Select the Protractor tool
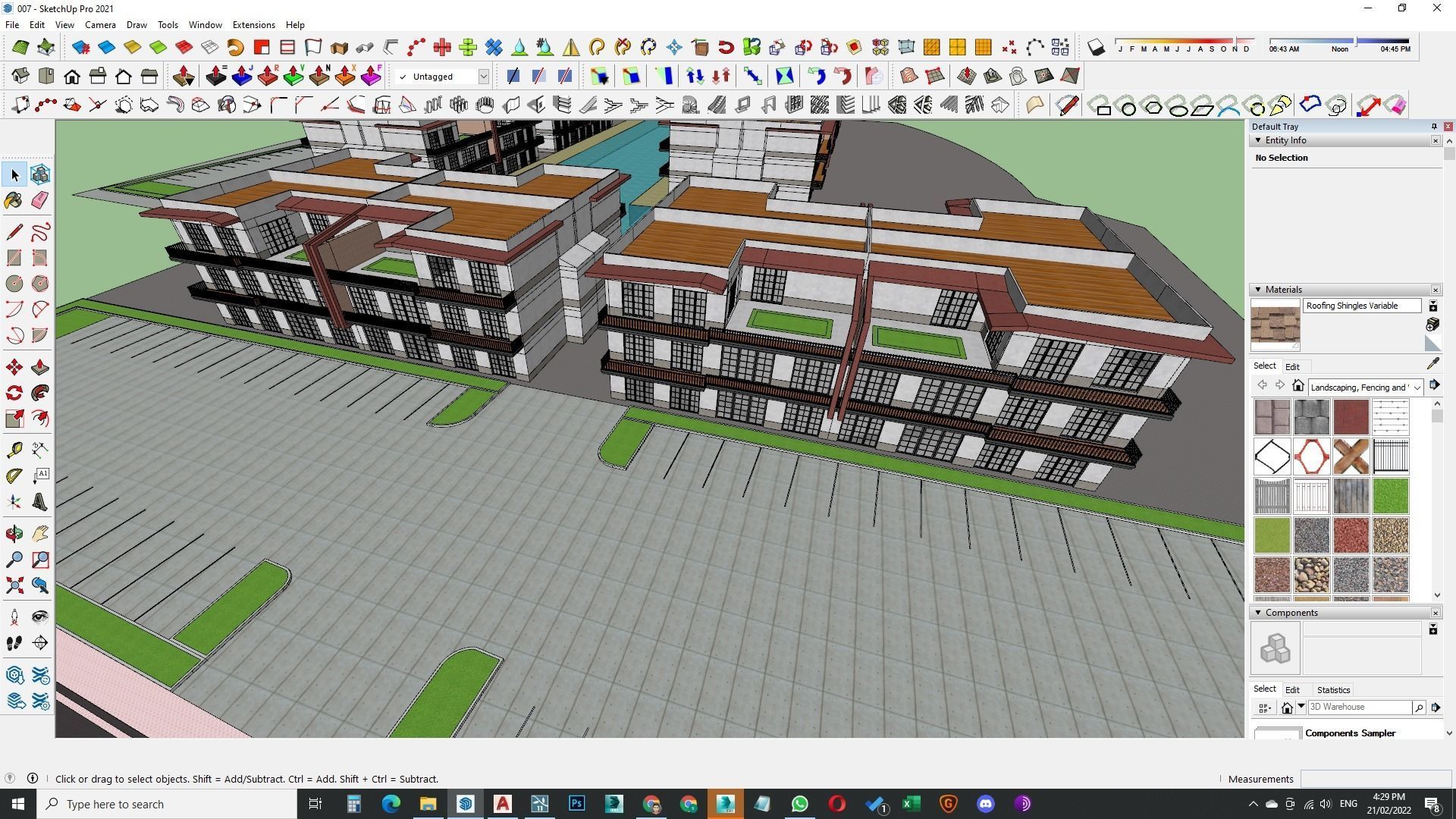The width and height of the screenshot is (1456, 819). point(14,476)
